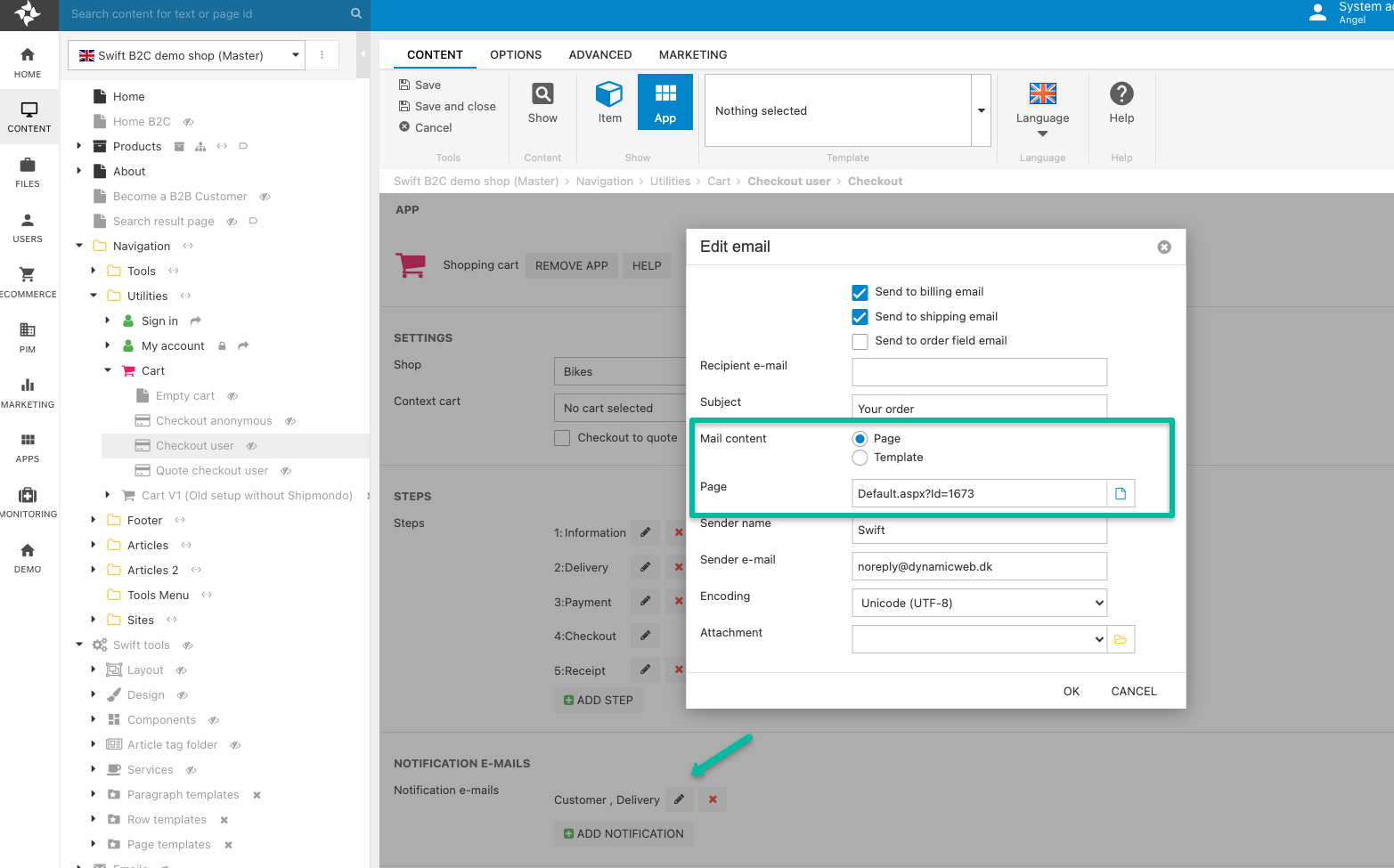Edit the 1:Information step
This screenshot has width=1394, height=868.
click(x=646, y=532)
